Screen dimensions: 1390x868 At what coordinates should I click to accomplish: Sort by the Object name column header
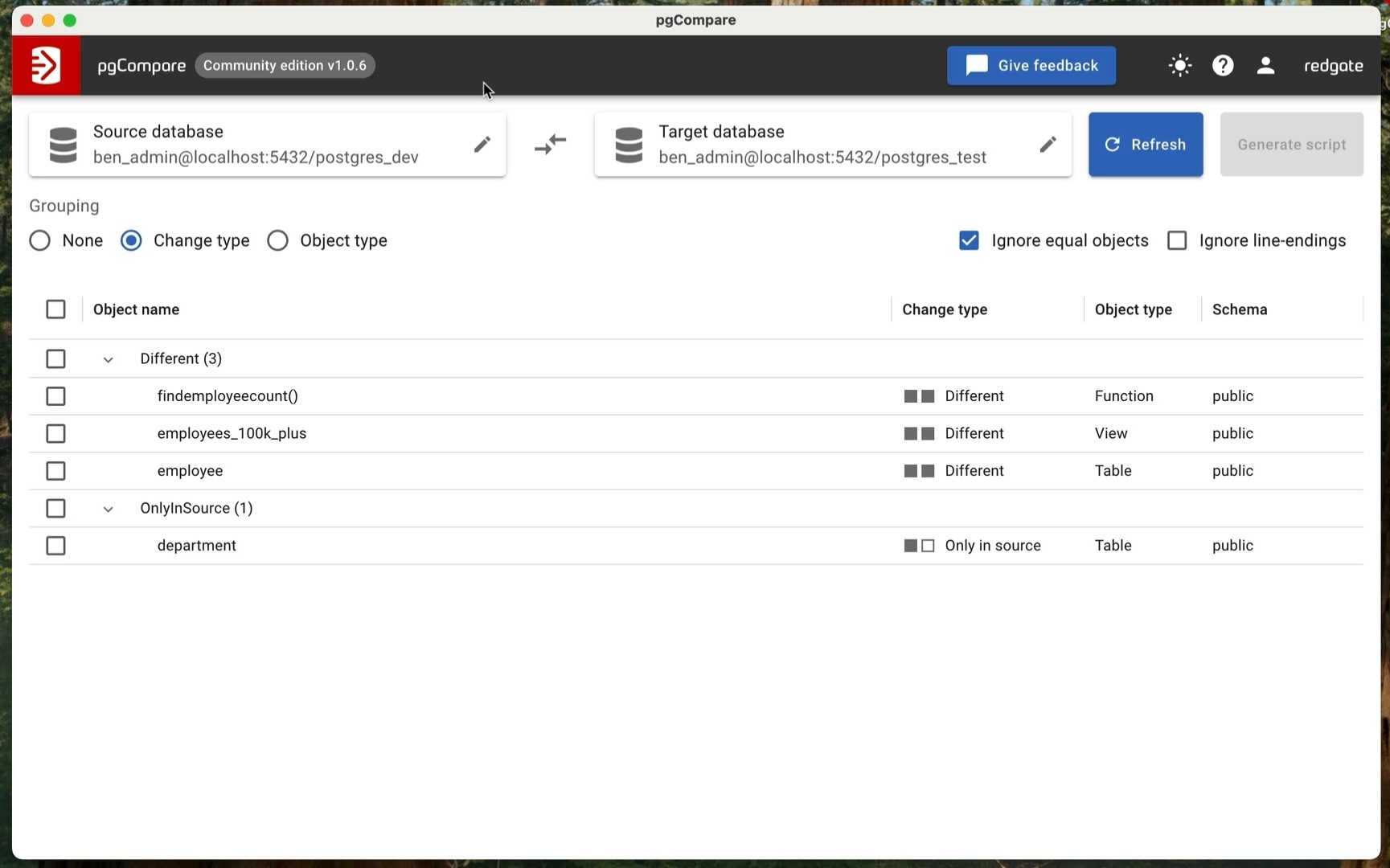136,309
